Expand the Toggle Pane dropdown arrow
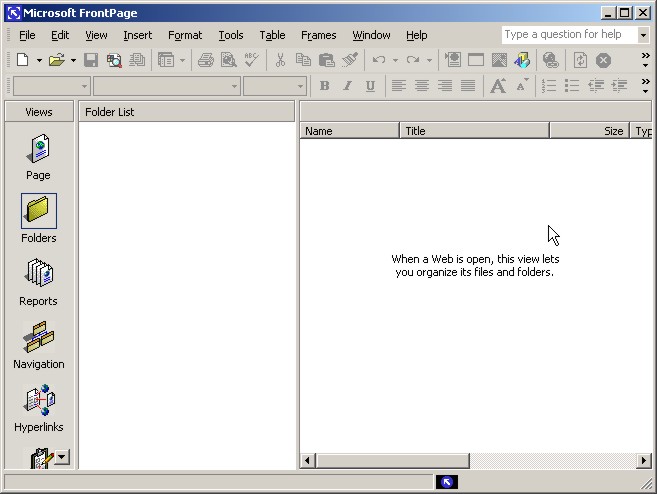The width and height of the screenshot is (657, 494). (x=182, y=60)
